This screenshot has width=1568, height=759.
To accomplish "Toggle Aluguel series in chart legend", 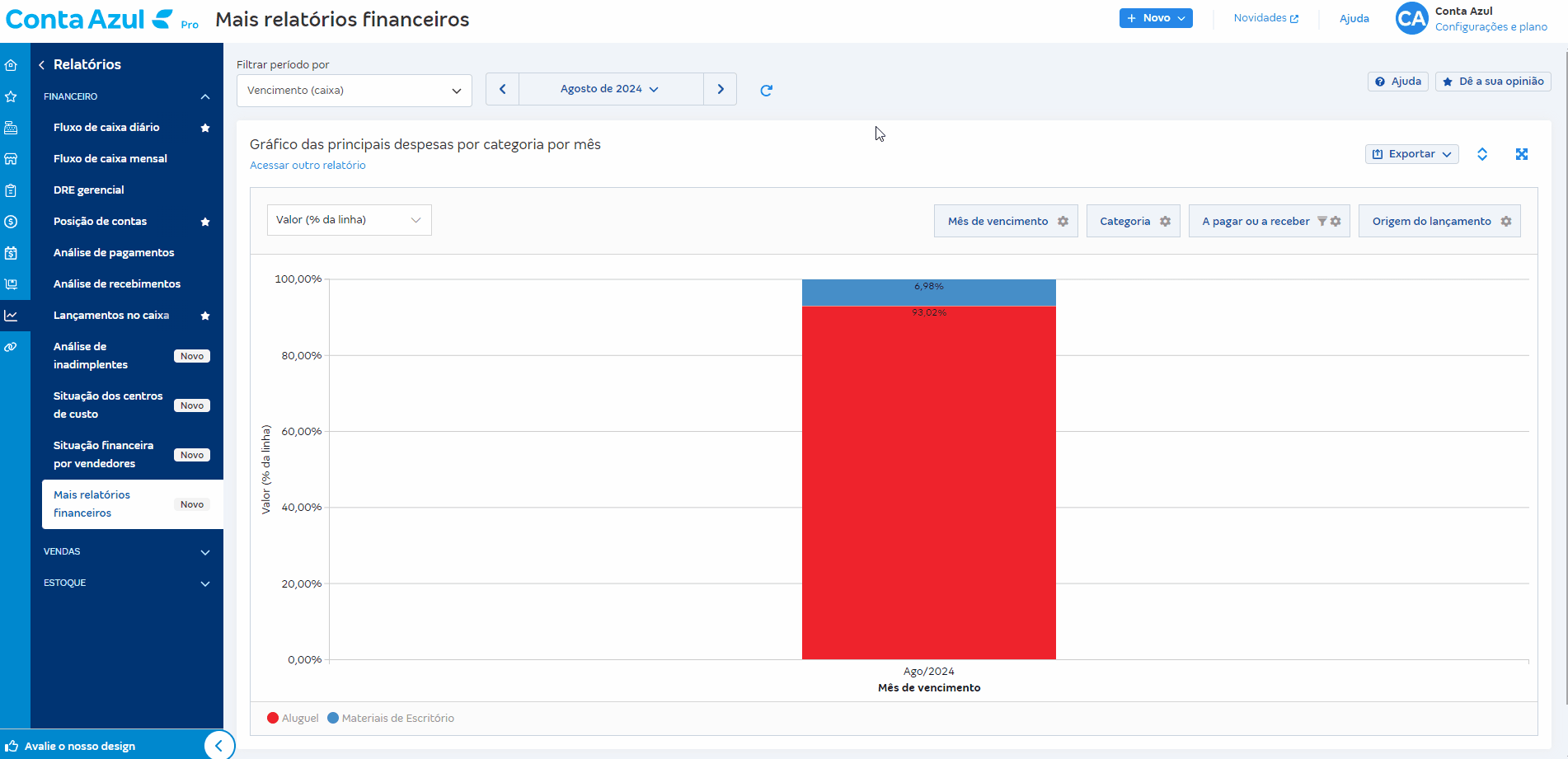I will point(293,719).
